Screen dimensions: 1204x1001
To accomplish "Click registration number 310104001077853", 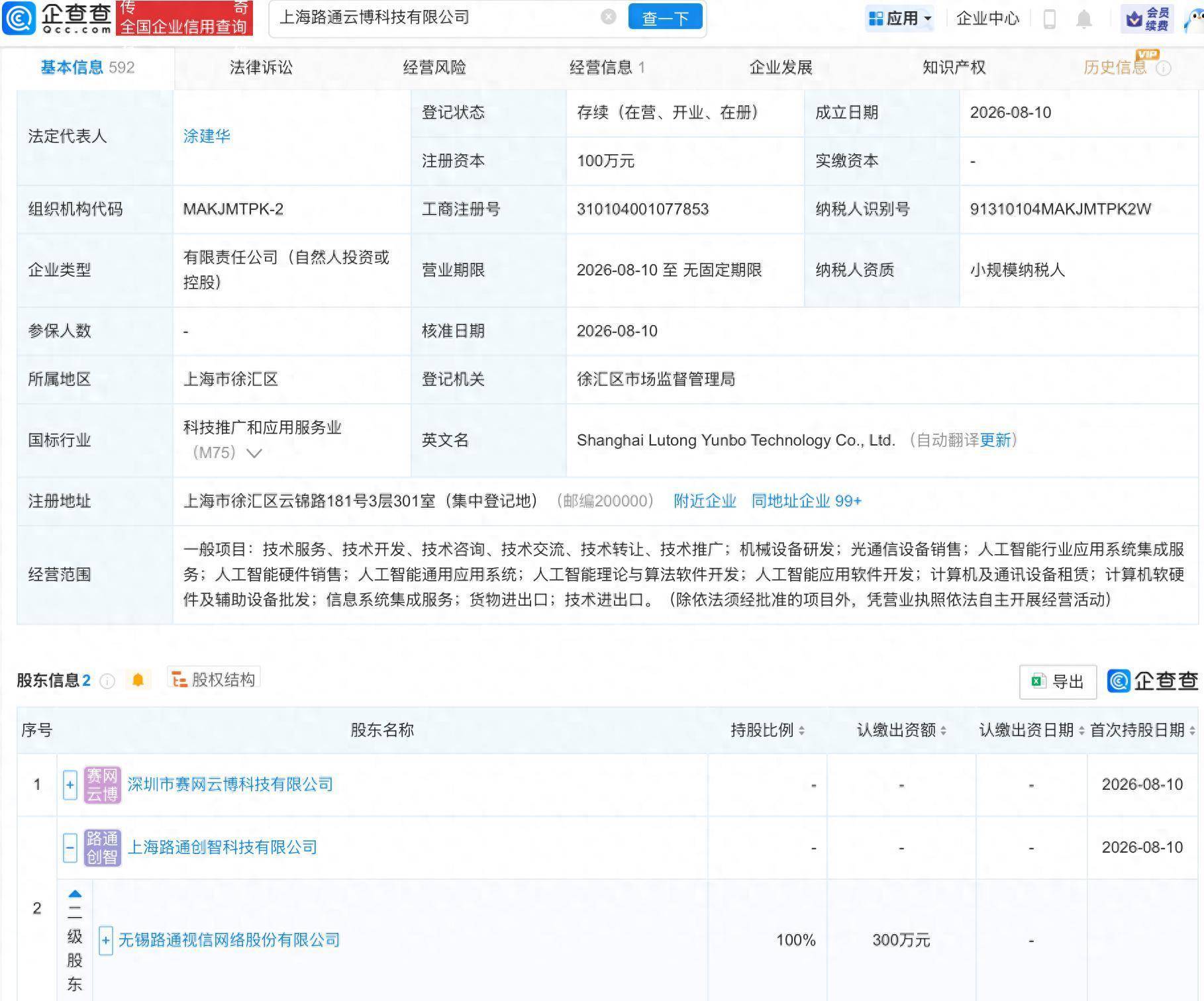I will point(642,210).
